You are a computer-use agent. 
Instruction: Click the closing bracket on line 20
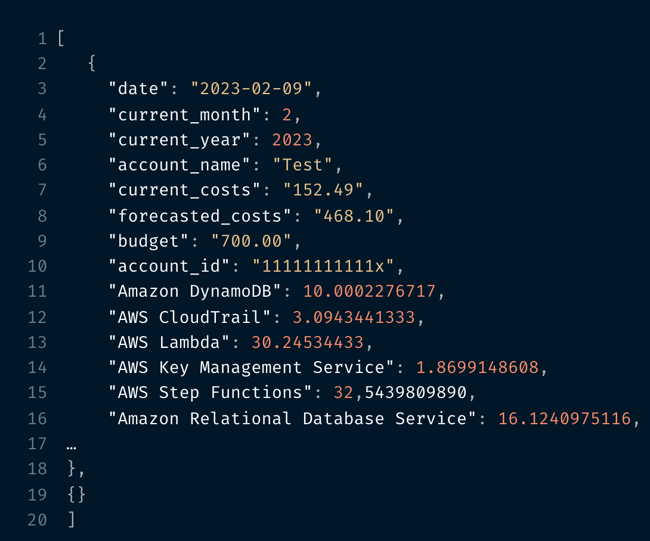(72, 519)
